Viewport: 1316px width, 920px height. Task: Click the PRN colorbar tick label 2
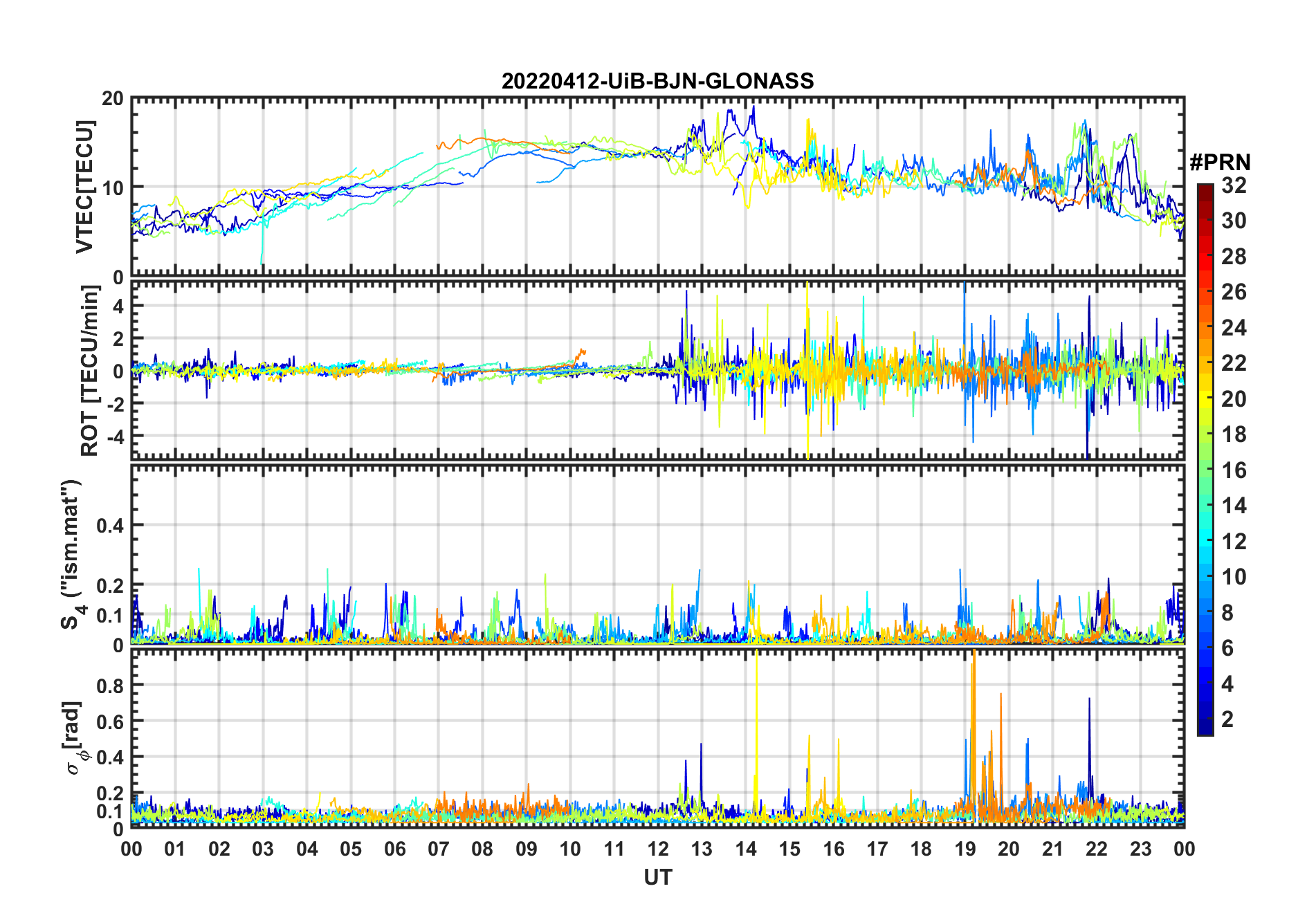1227,719
